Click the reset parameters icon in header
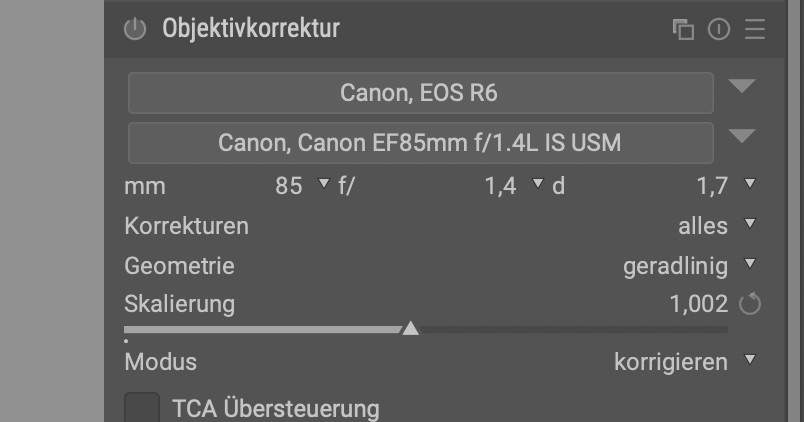This screenshot has height=422, width=804. coord(718,30)
